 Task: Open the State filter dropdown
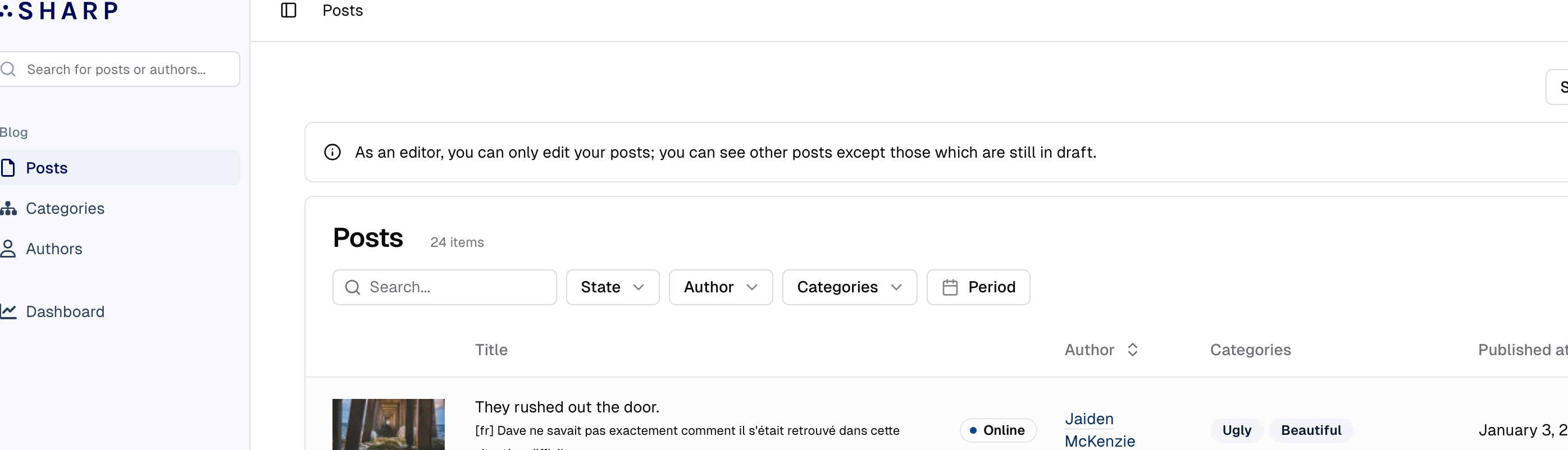coord(612,287)
